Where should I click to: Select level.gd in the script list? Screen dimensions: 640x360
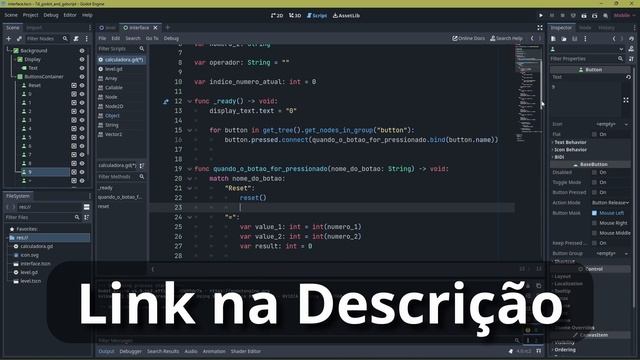click(113, 69)
